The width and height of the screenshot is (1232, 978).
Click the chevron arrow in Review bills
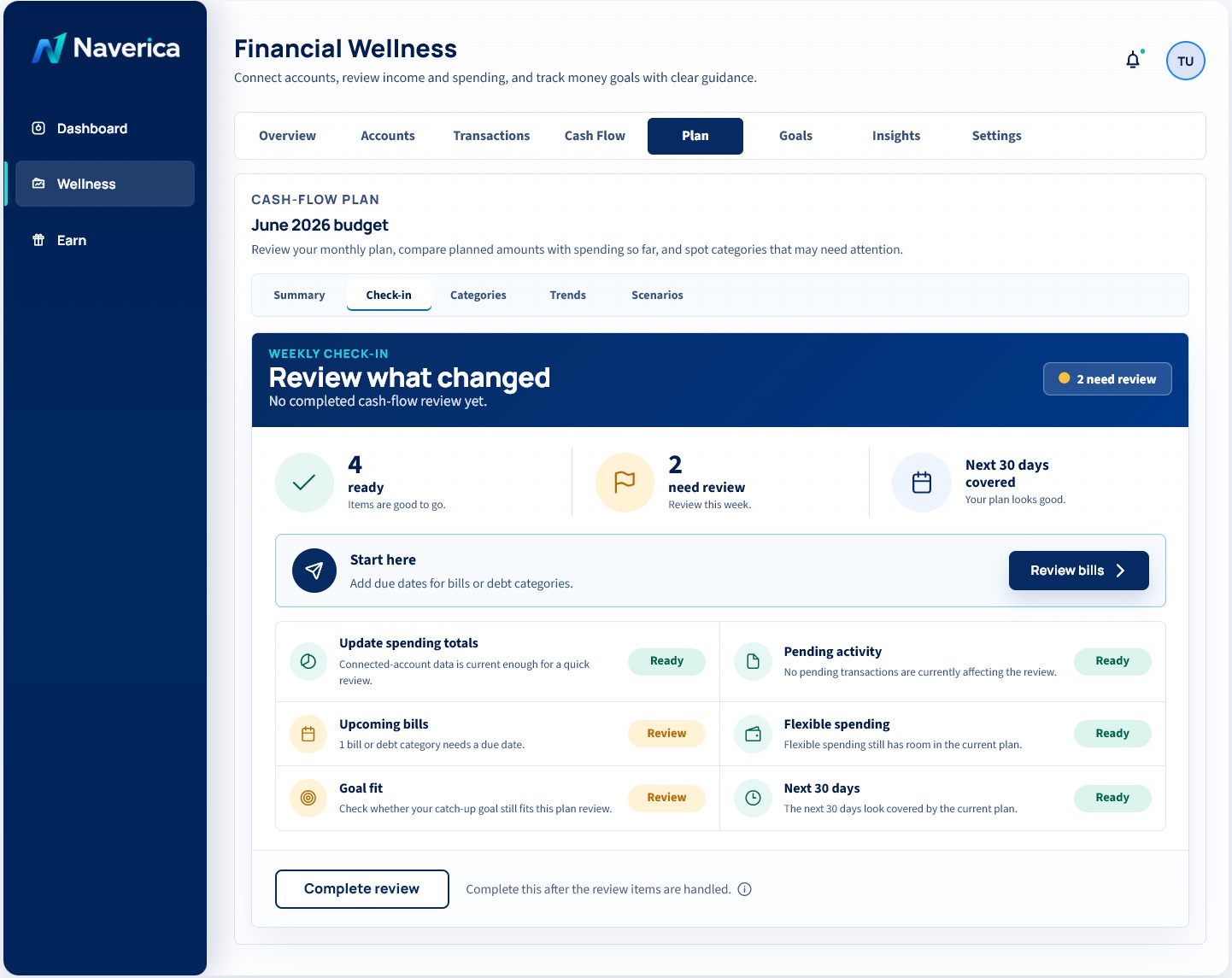click(1120, 571)
